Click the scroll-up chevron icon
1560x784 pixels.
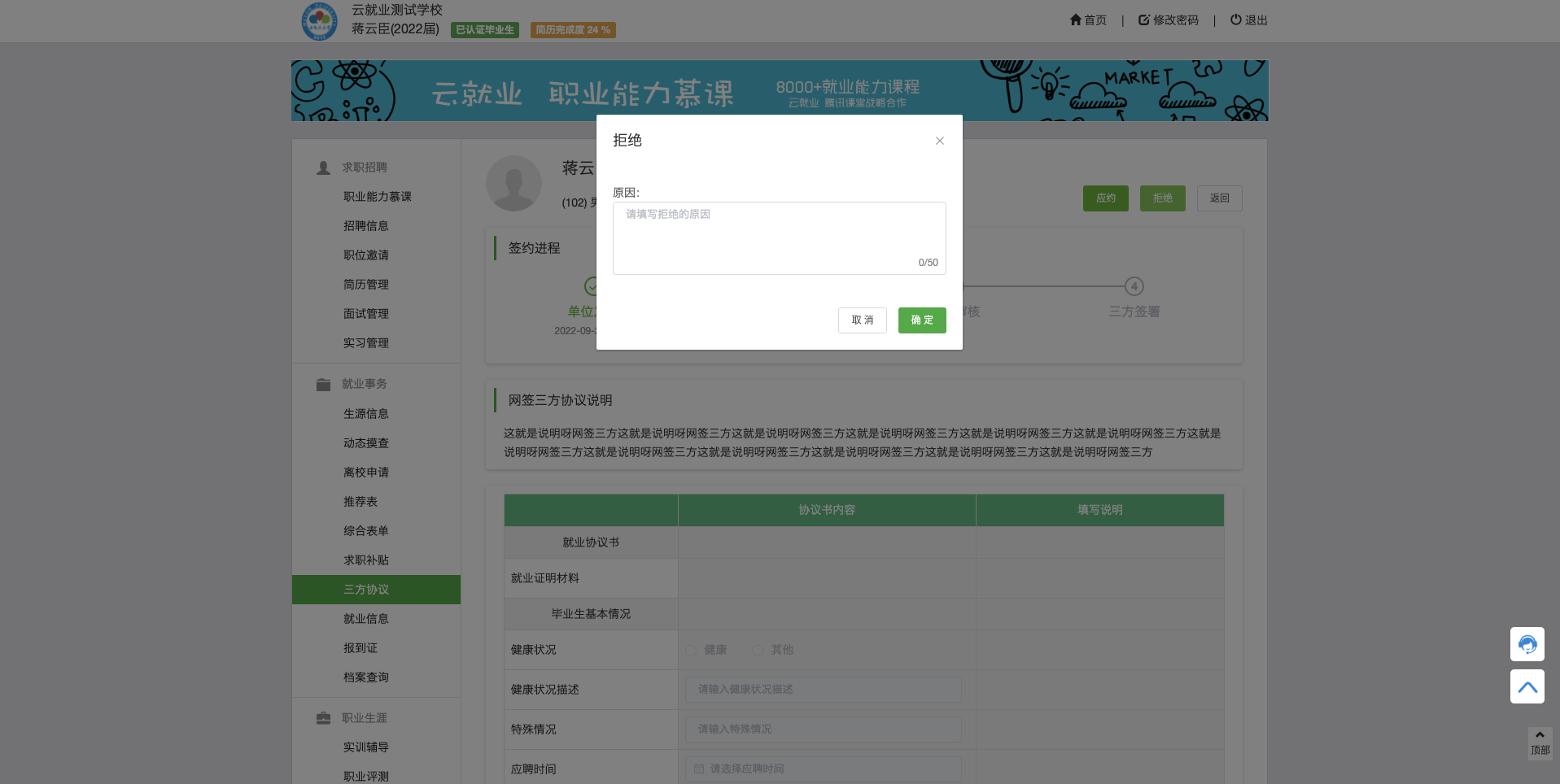point(1527,686)
